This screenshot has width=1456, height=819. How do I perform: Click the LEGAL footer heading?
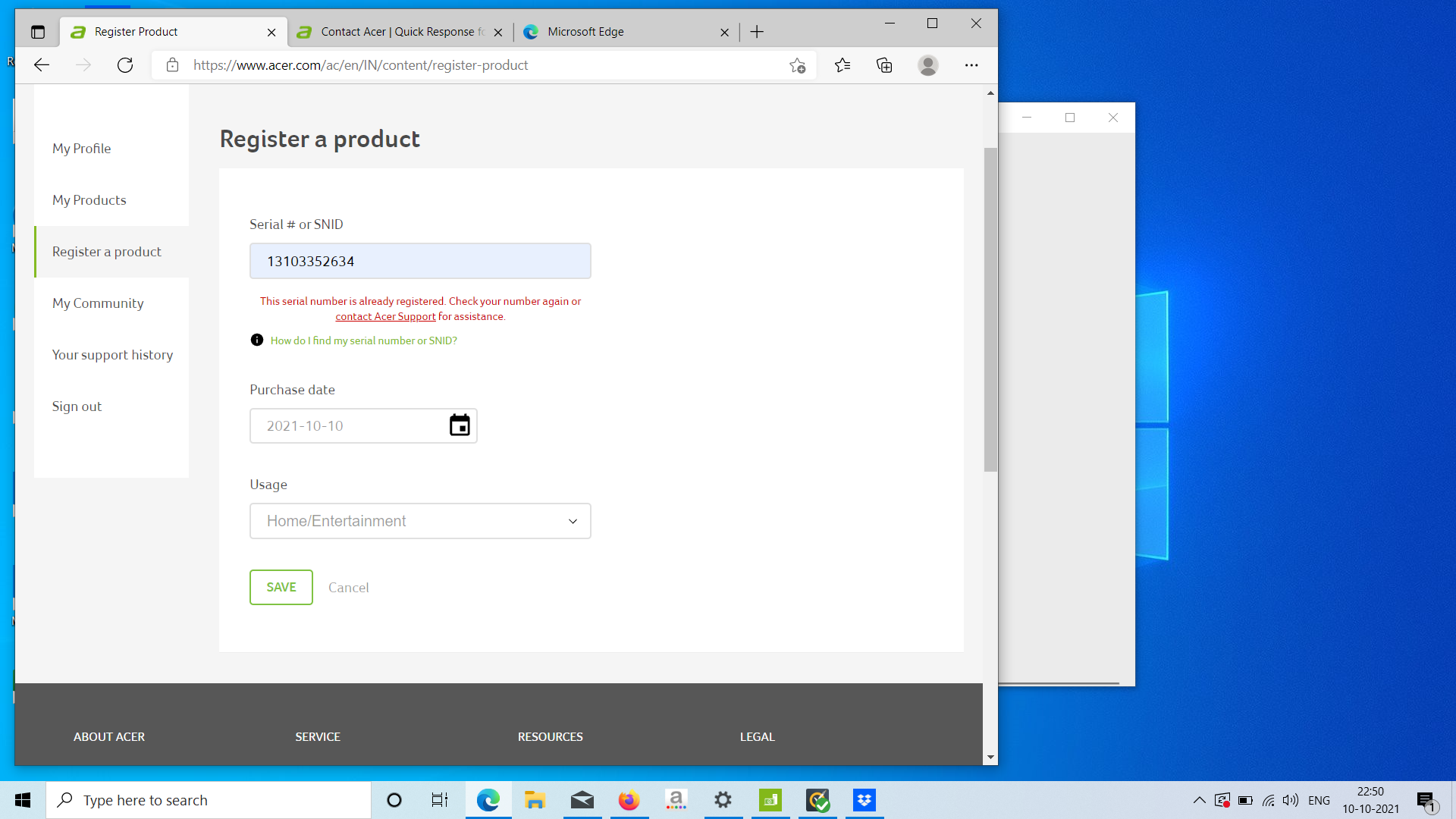click(758, 737)
